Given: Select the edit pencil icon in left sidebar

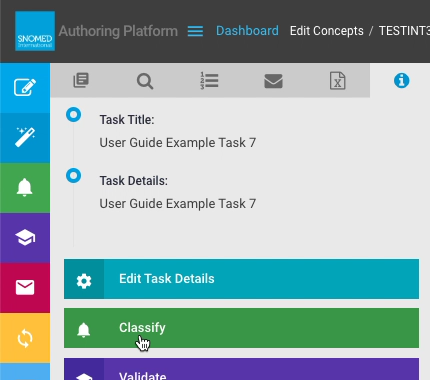Looking at the screenshot, I should pyautogui.click(x=25, y=88).
